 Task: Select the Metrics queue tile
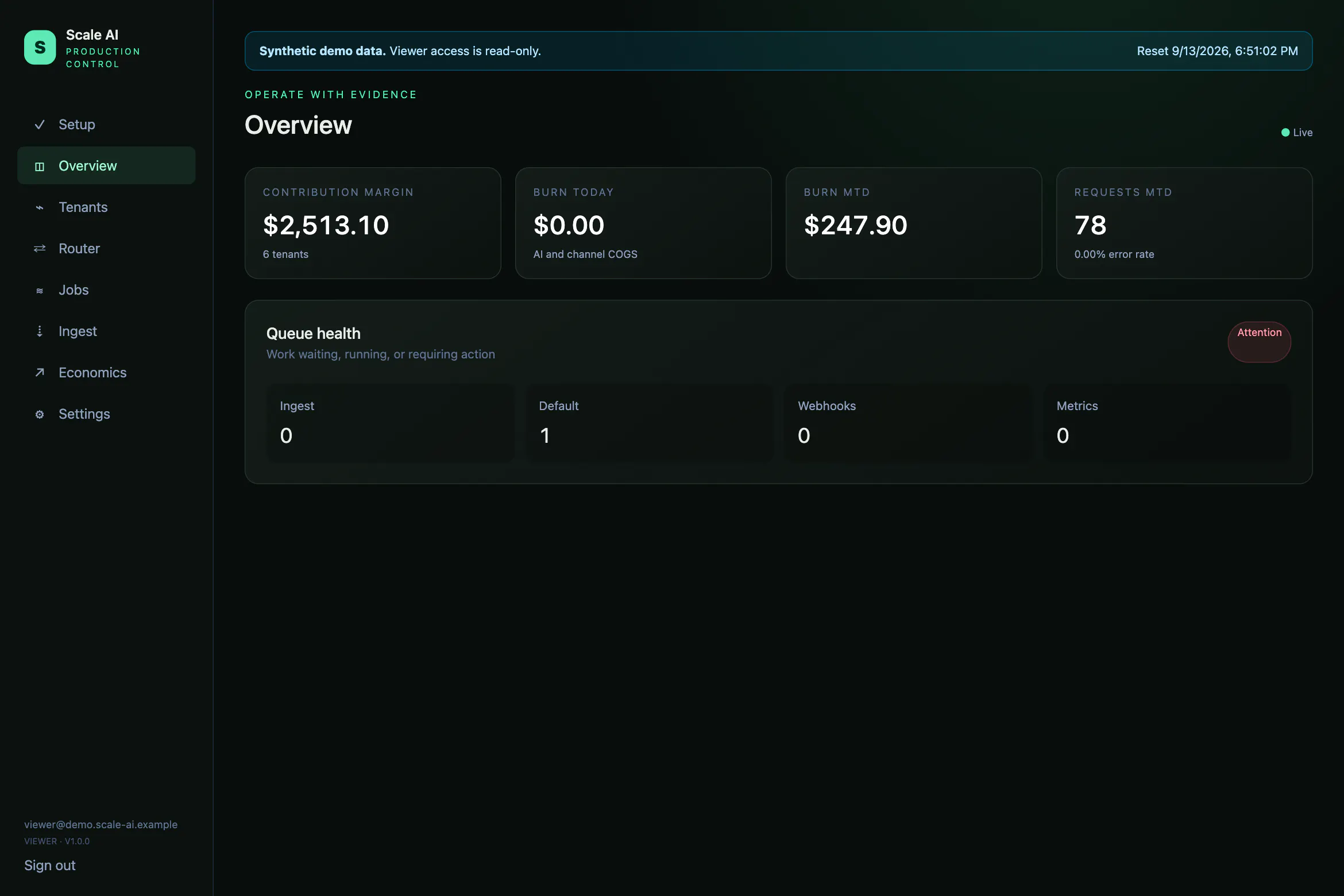click(1167, 422)
